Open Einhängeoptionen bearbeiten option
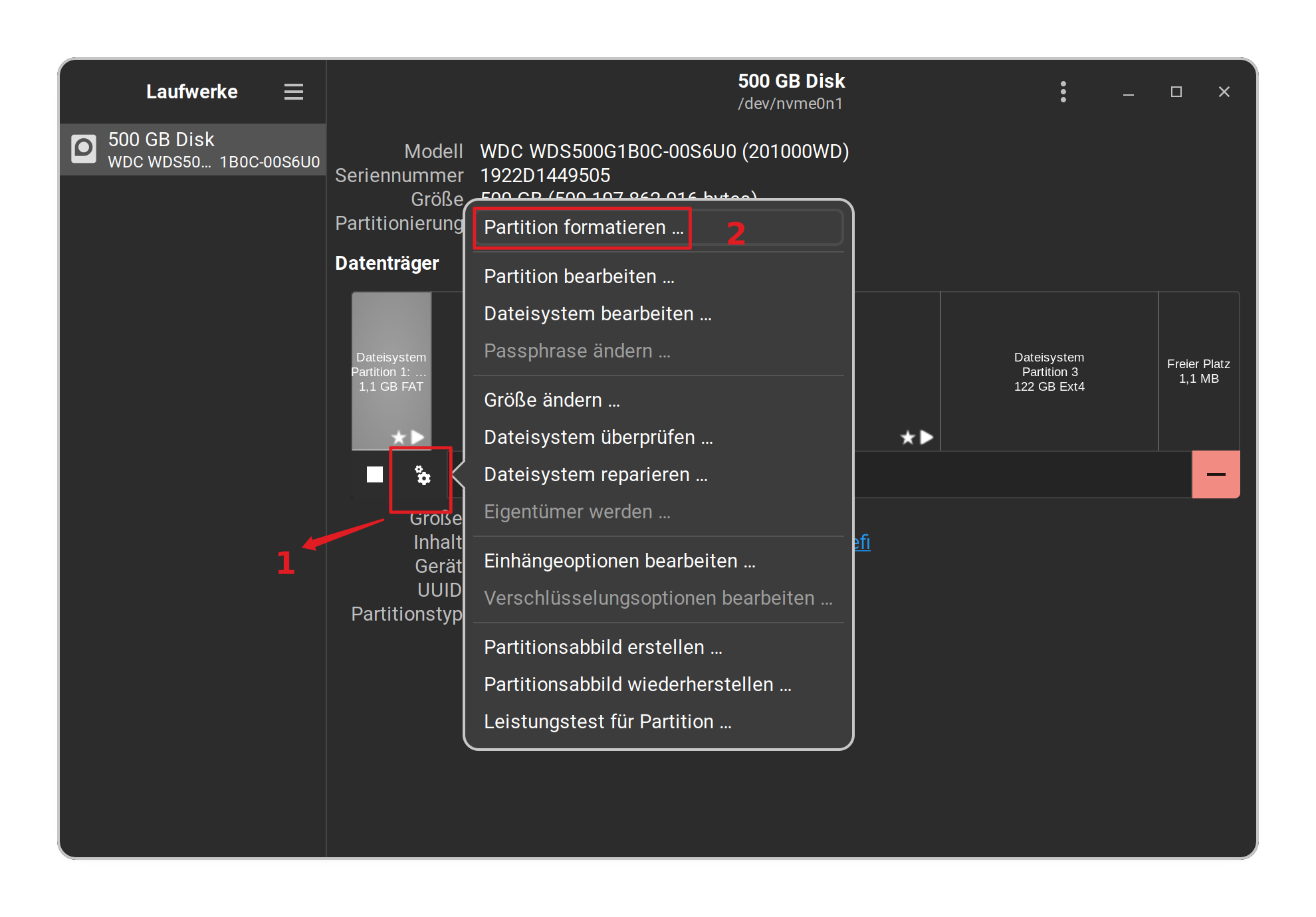Image resolution: width=1316 pixels, height=917 pixels. [x=619, y=561]
